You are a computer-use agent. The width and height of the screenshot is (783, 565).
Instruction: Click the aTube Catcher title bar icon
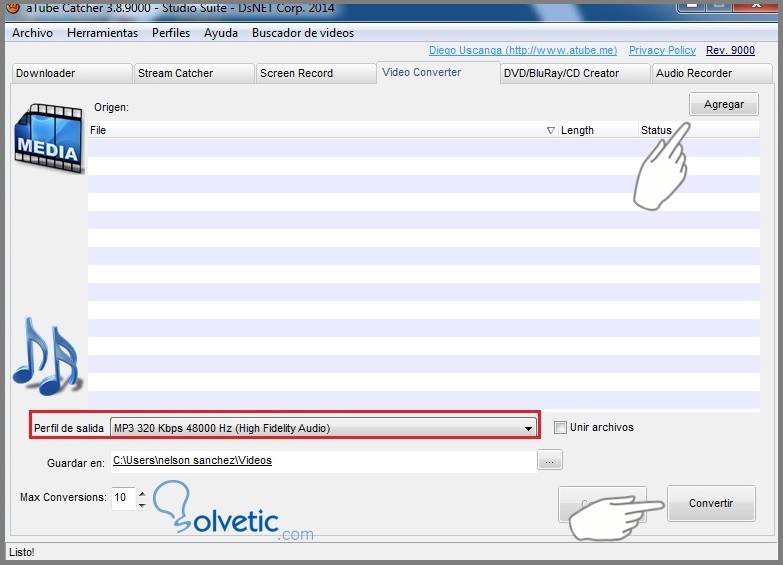pos(13,7)
